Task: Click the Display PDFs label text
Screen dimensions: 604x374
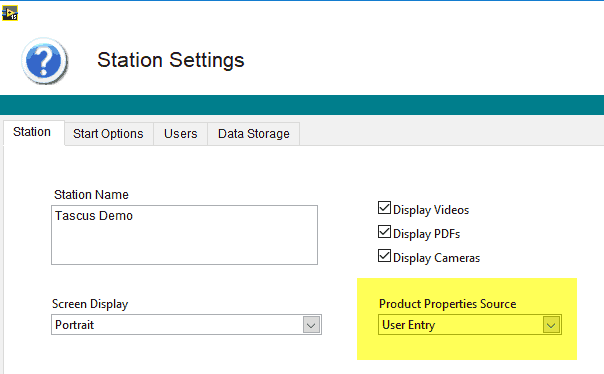Action: pyautogui.click(x=426, y=234)
